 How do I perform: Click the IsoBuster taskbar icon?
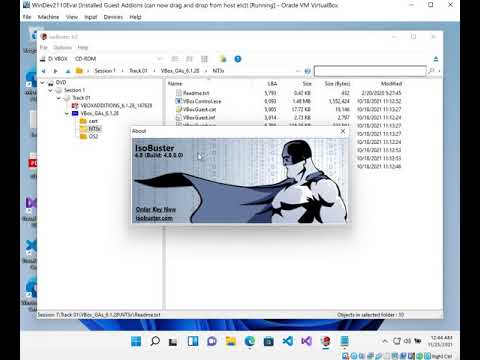click(x=326, y=341)
